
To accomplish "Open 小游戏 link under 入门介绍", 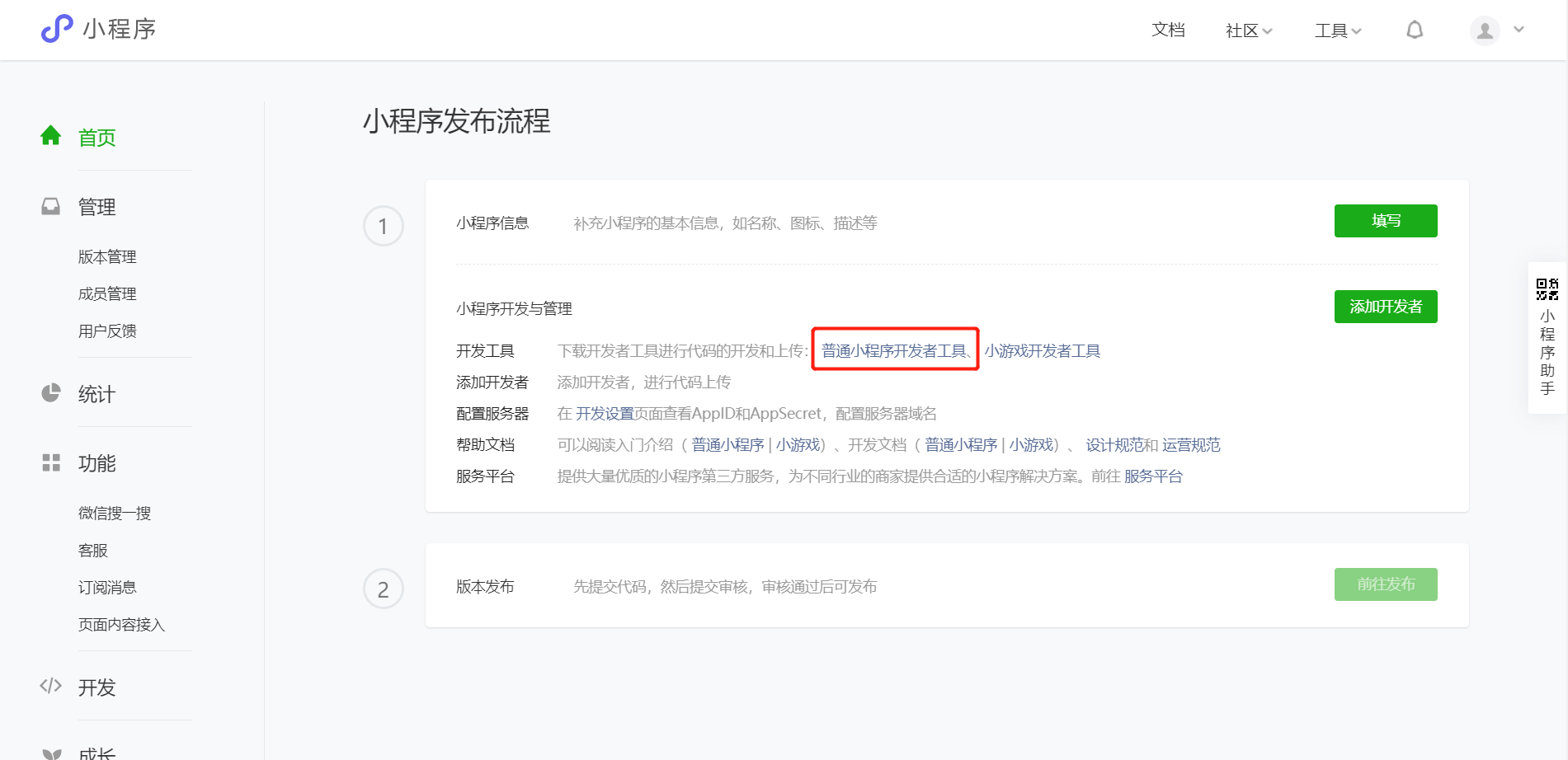I will [x=797, y=444].
